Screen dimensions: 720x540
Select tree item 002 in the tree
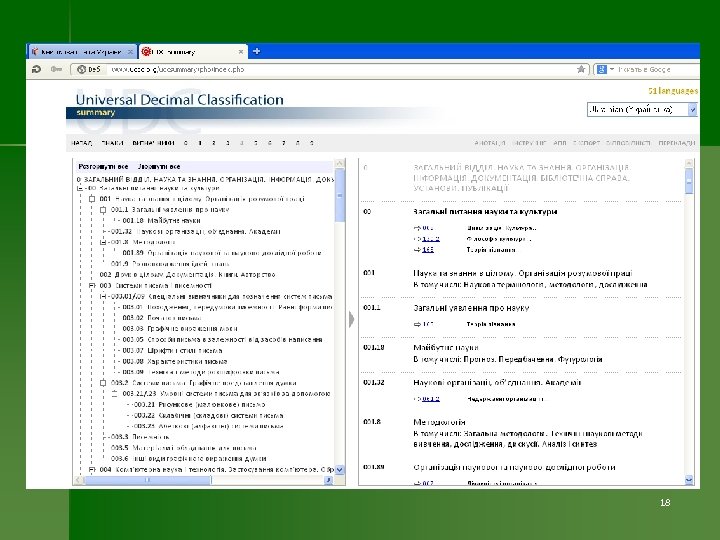click(187, 275)
